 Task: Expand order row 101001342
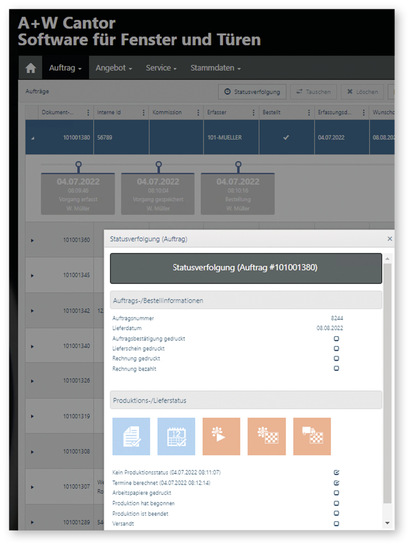(x=32, y=311)
